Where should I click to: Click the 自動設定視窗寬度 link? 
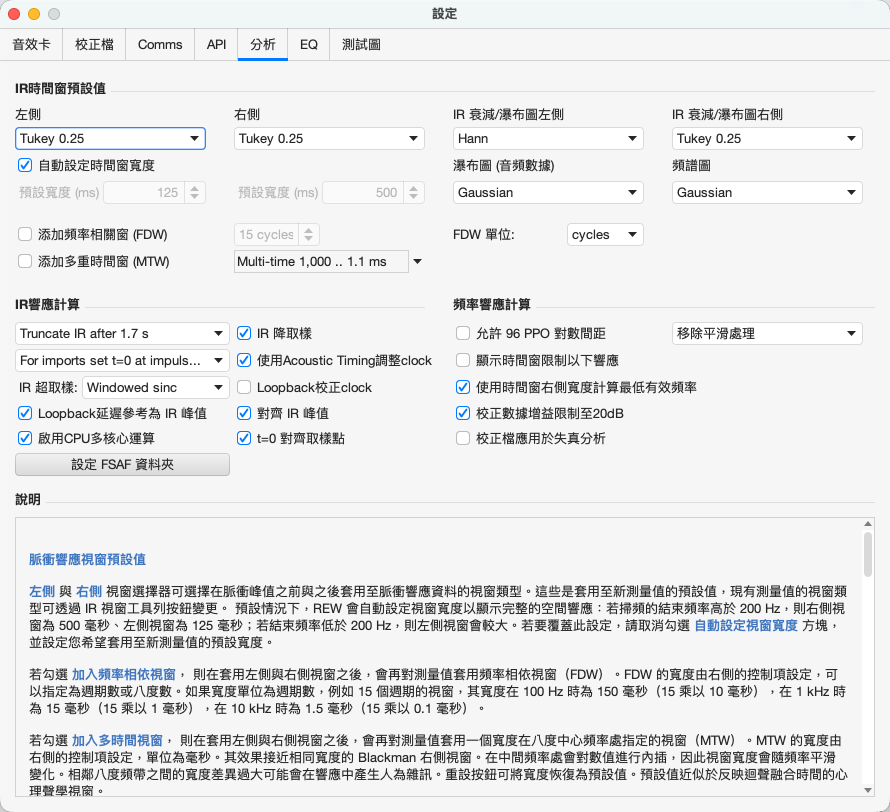(x=746, y=625)
